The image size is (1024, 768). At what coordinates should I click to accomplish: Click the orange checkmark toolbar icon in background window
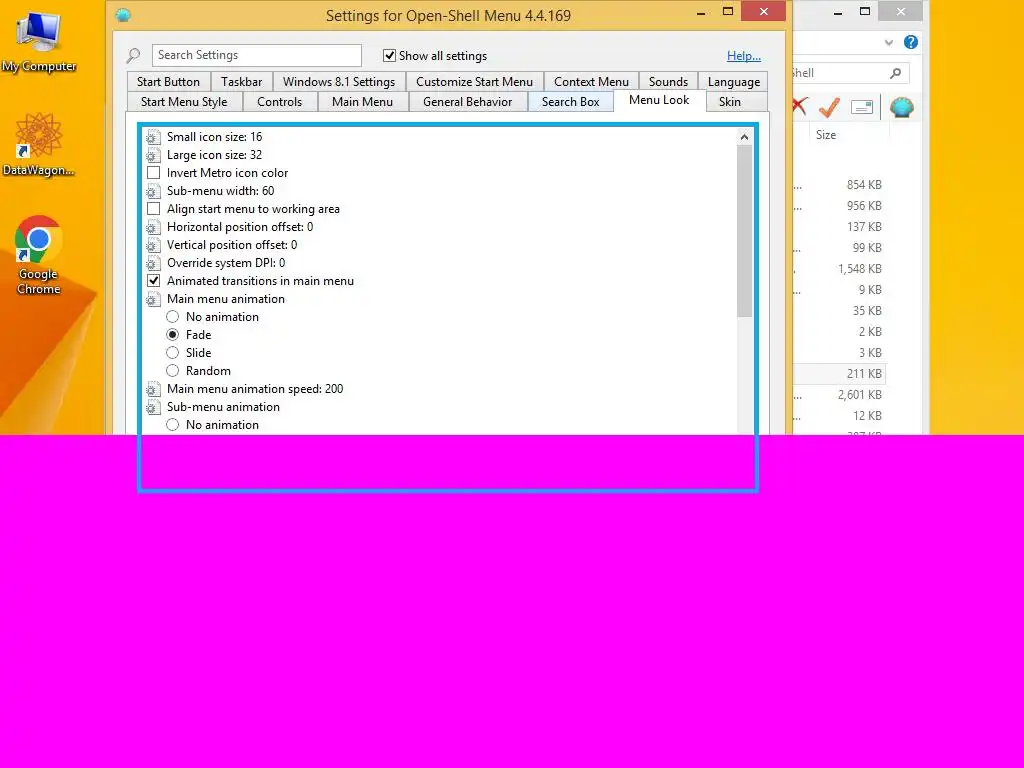click(x=829, y=106)
